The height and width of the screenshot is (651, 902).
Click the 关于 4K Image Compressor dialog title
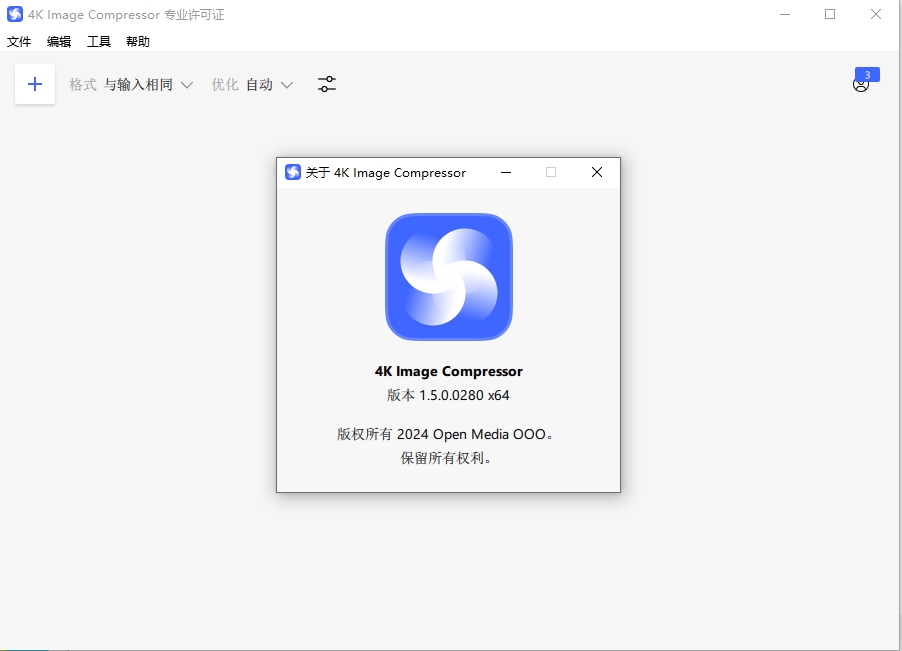[385, 173]
